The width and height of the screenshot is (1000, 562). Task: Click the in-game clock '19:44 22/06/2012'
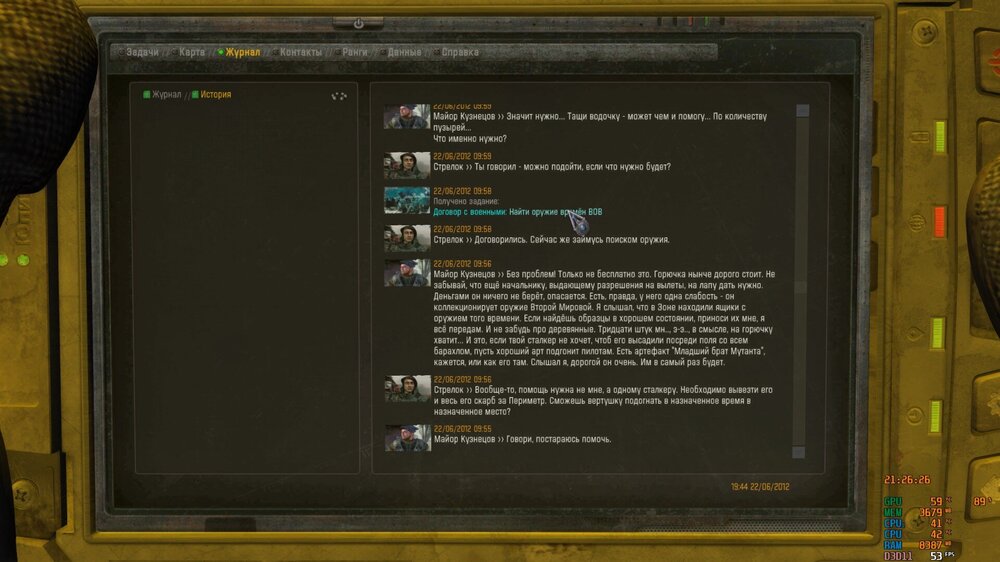760,487
